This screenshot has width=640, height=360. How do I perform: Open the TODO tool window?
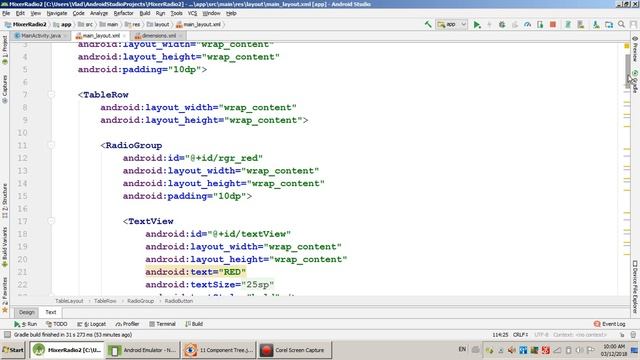click(57, 324)
